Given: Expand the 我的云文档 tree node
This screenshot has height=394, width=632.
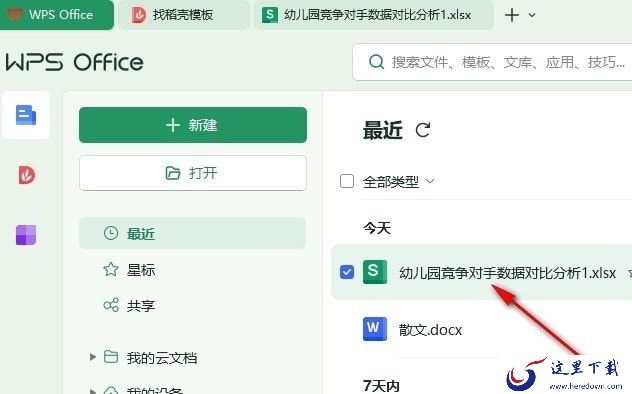Looking at the screenshot, I should coord(93,357).
